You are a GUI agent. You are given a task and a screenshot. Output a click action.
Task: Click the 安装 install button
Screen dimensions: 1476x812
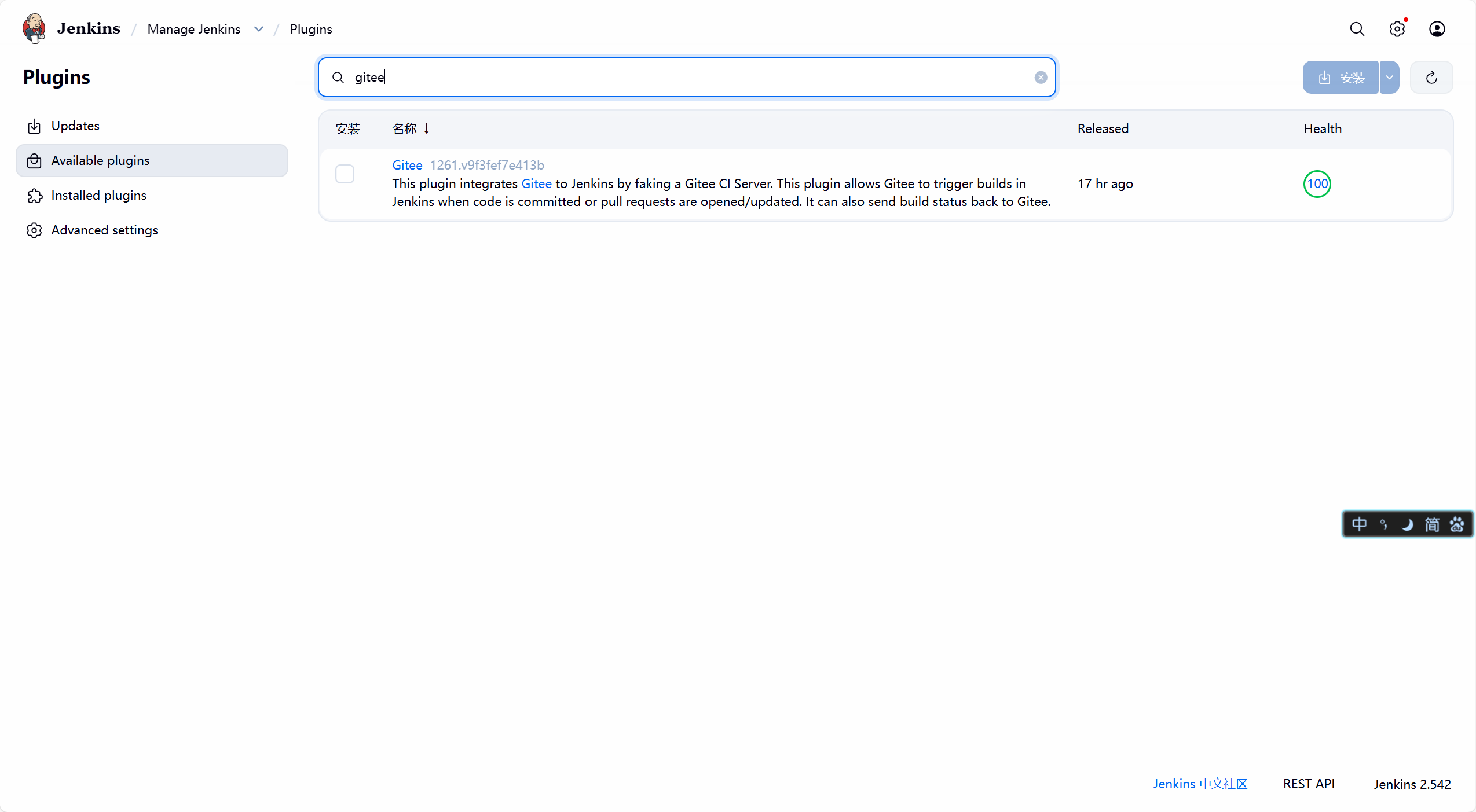[1341, 78]
